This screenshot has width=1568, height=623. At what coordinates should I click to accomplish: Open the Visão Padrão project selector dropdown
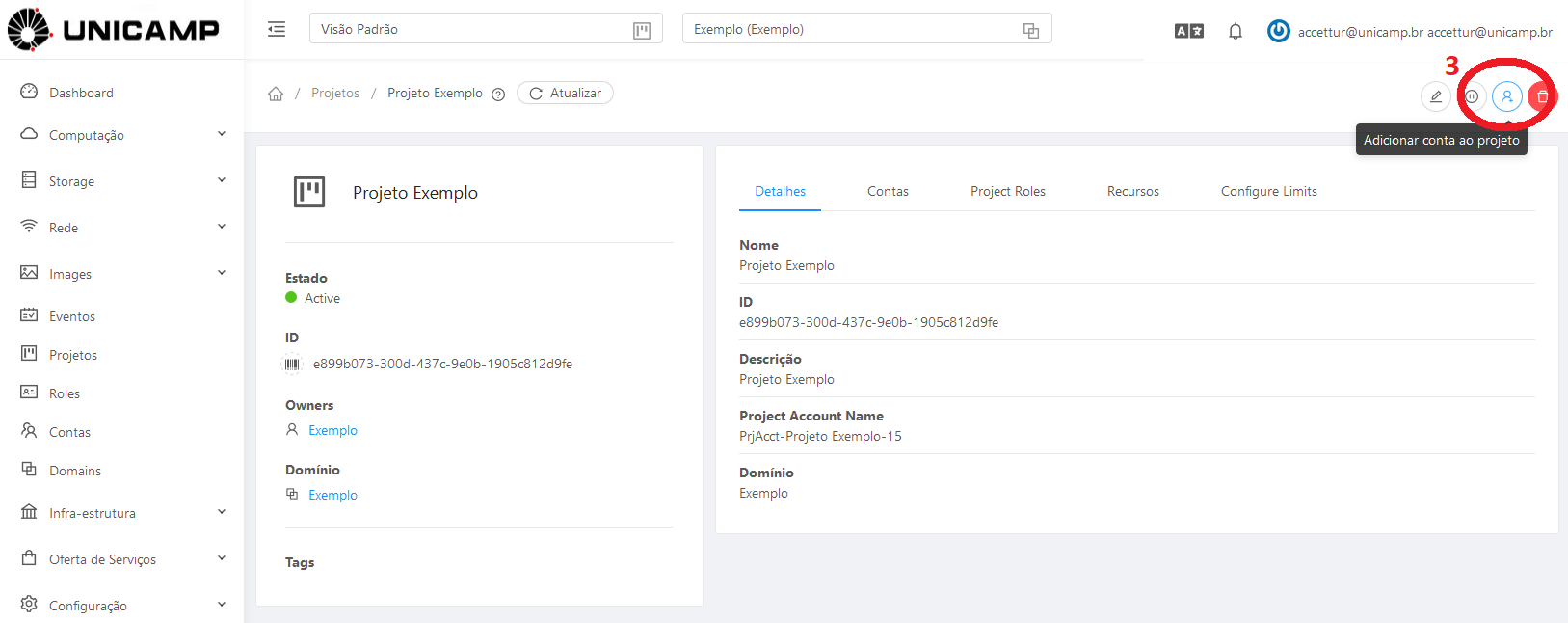click(485, 29)
